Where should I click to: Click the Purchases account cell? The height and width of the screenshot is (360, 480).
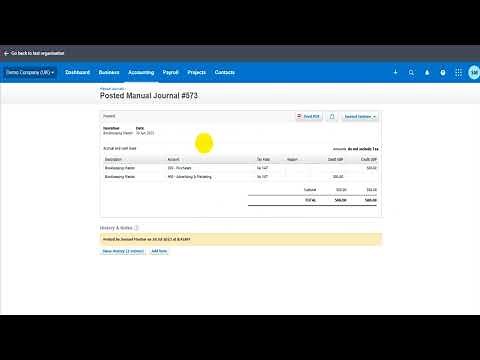[179, 168]
